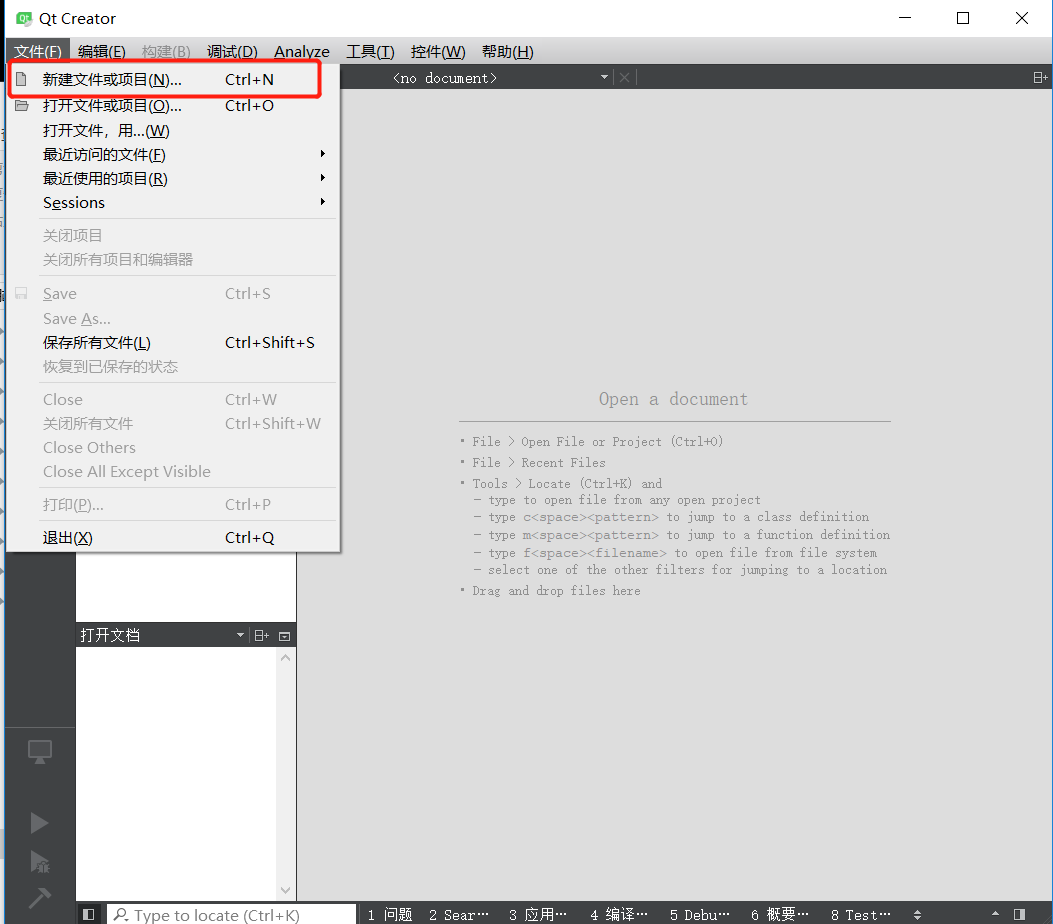The image size is (1053, 924).
Task: Click the green Run play button
Action: click(39, 823)
